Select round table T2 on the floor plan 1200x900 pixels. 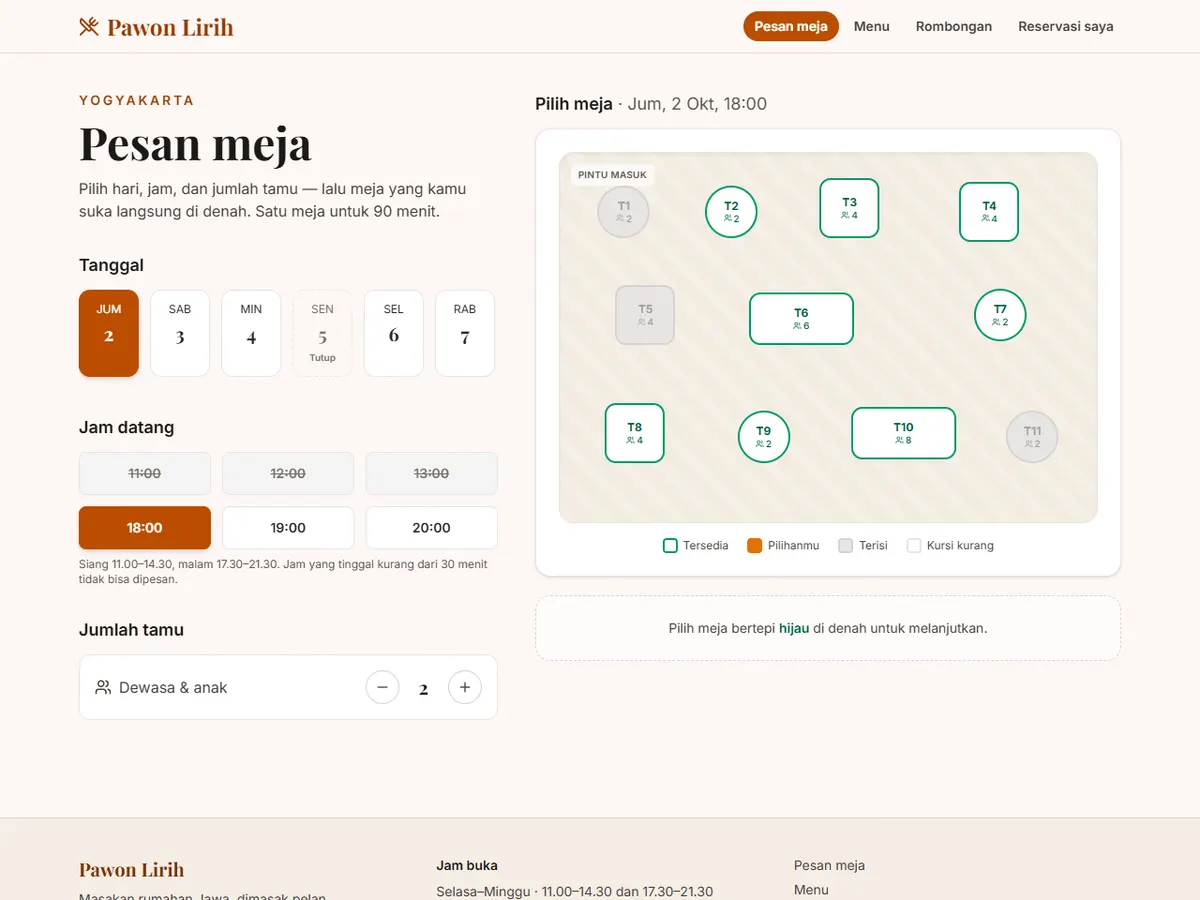[731, 212]
